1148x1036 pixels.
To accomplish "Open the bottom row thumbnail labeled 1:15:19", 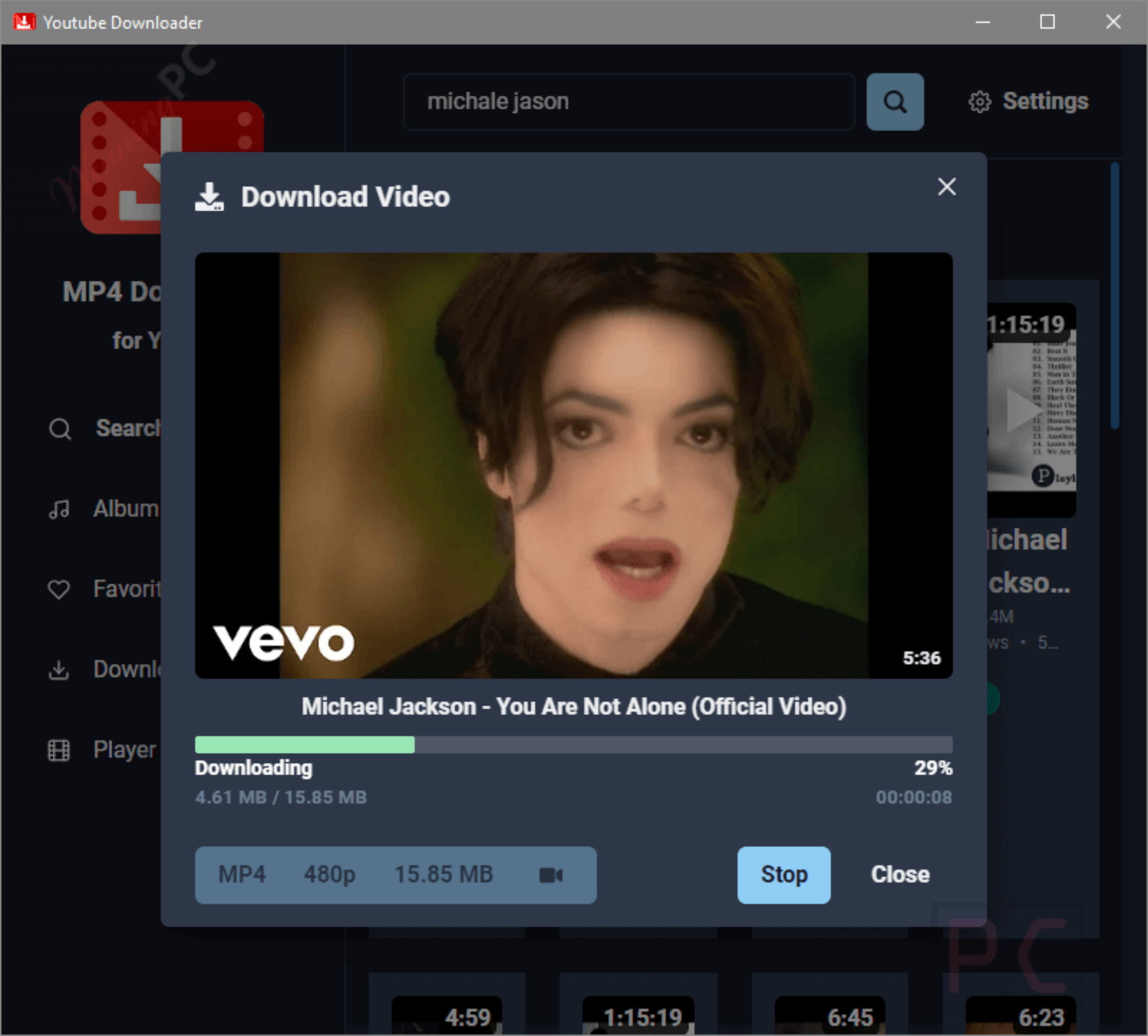I will (x=638, y=1015).
